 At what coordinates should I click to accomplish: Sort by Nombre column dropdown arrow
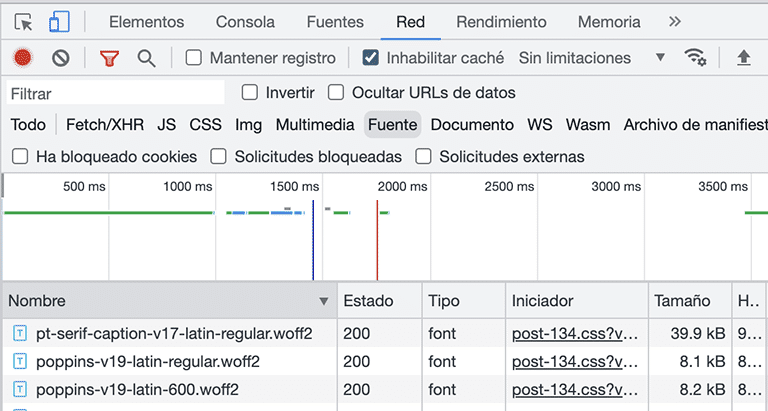click(x=324, y=301)
